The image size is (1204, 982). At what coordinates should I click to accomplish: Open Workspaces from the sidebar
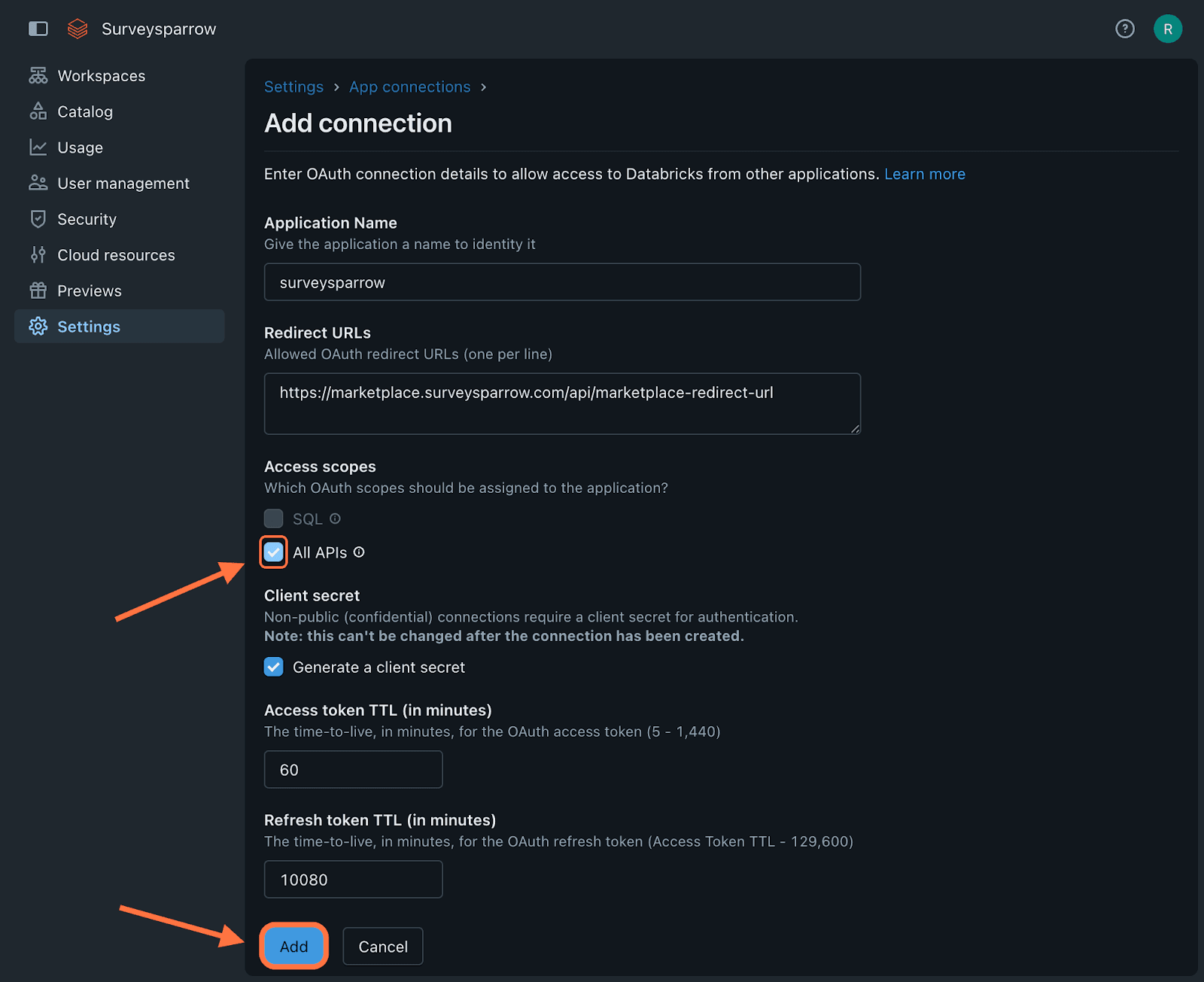click(101, 76)
